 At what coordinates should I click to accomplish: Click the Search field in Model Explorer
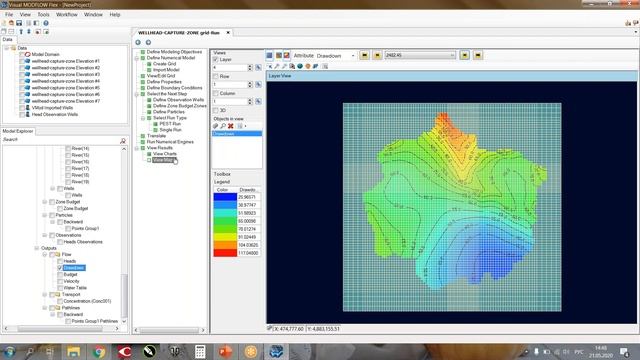click(60, 140)
